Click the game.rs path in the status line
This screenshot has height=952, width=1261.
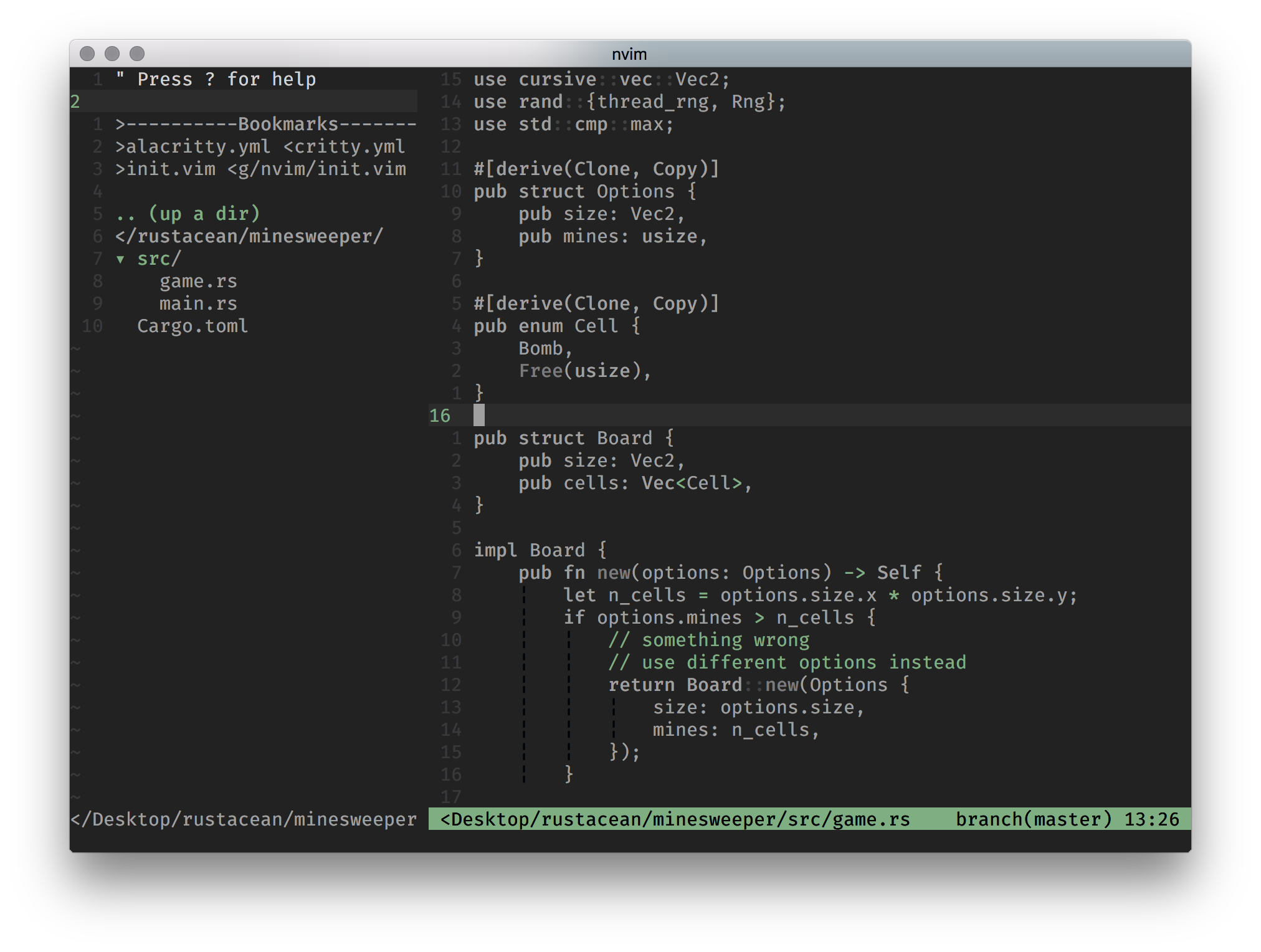coord(675,819)
